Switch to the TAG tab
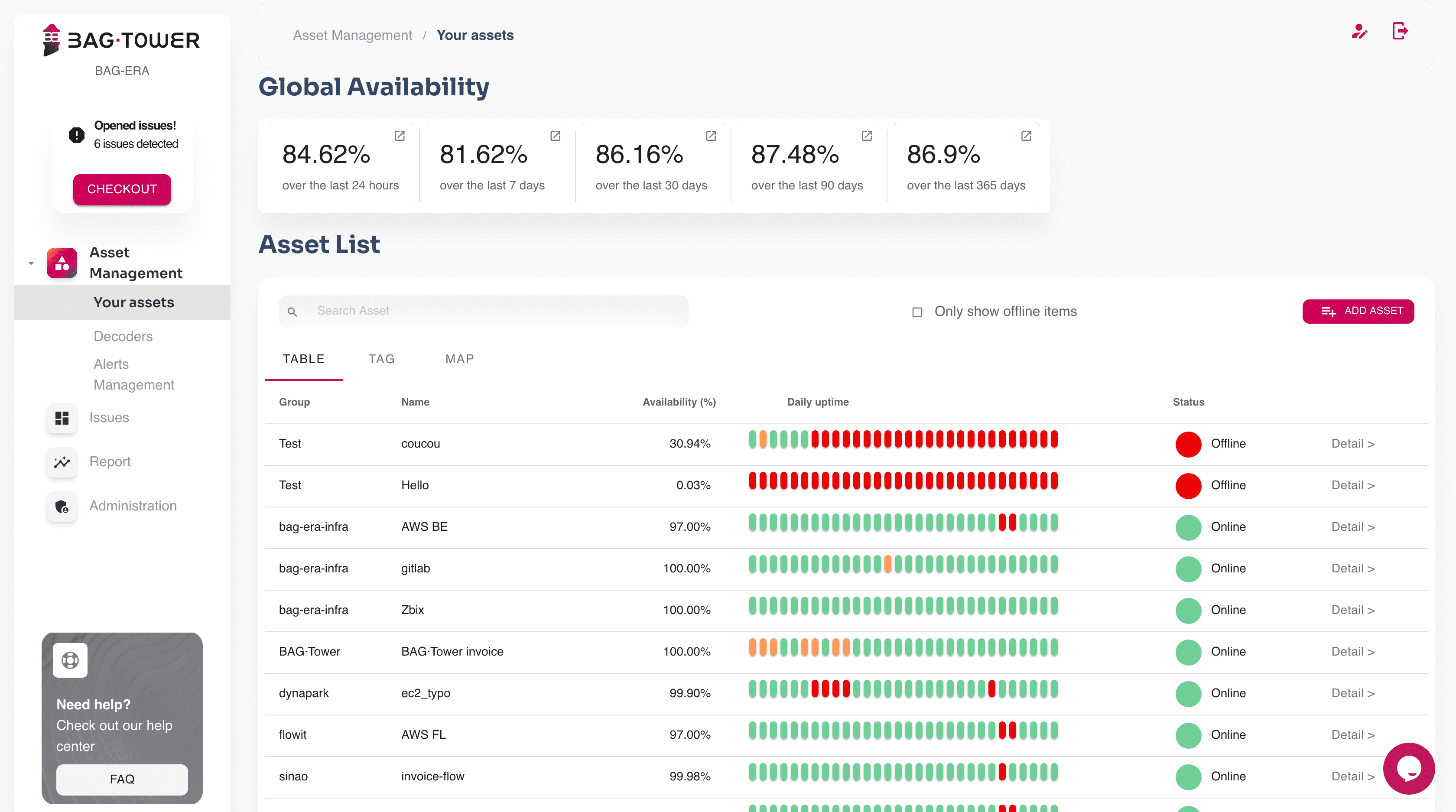 click(381, 359)
